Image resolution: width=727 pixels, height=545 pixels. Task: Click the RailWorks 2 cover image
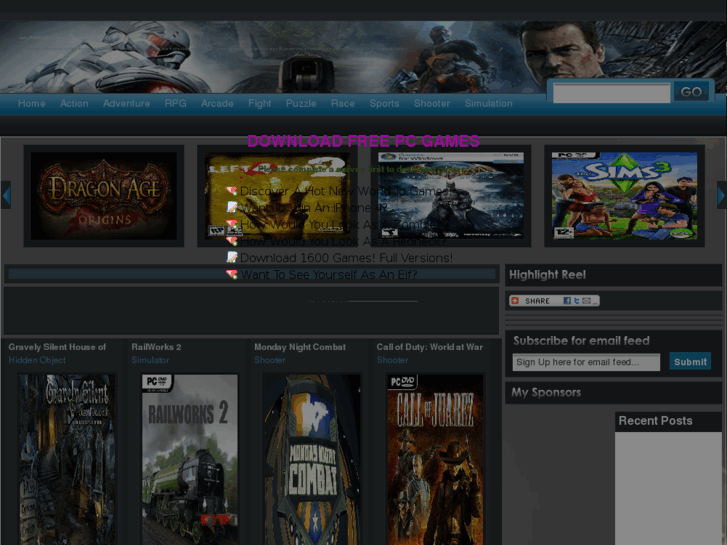pos(190,460)
